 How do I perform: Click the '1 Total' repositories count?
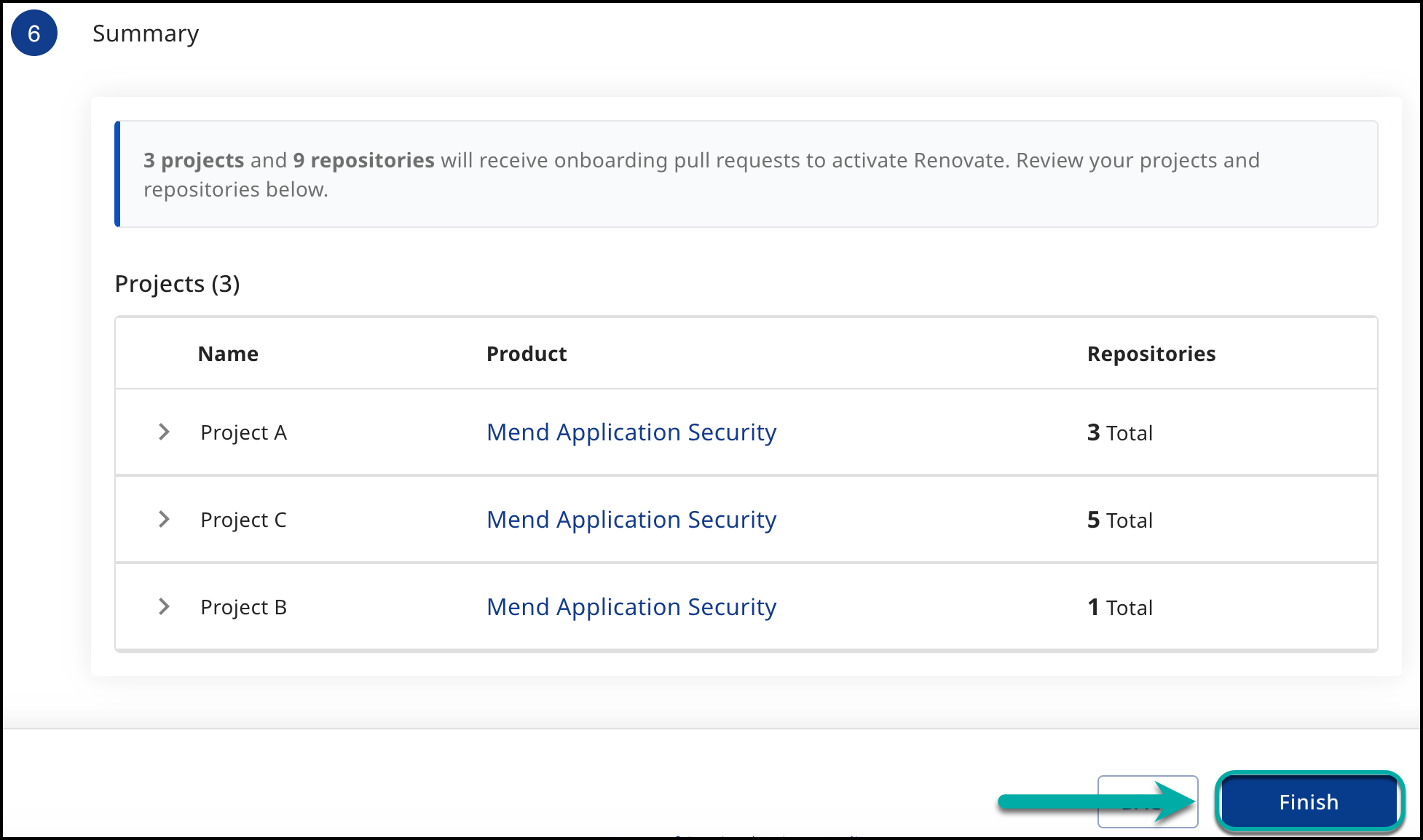click(1119, 608)
